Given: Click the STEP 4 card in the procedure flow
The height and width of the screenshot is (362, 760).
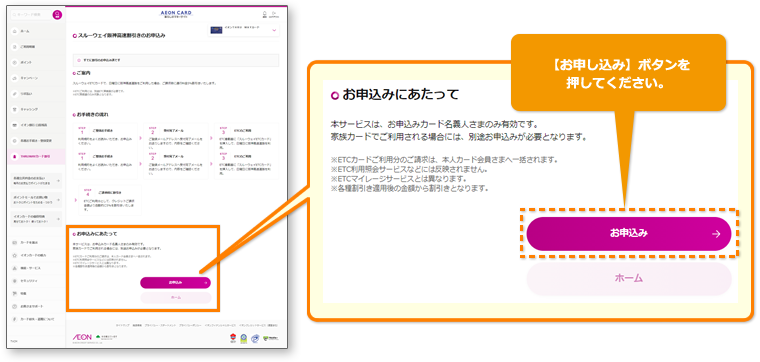Looking at the screenshot, I should tap(110, 200).
